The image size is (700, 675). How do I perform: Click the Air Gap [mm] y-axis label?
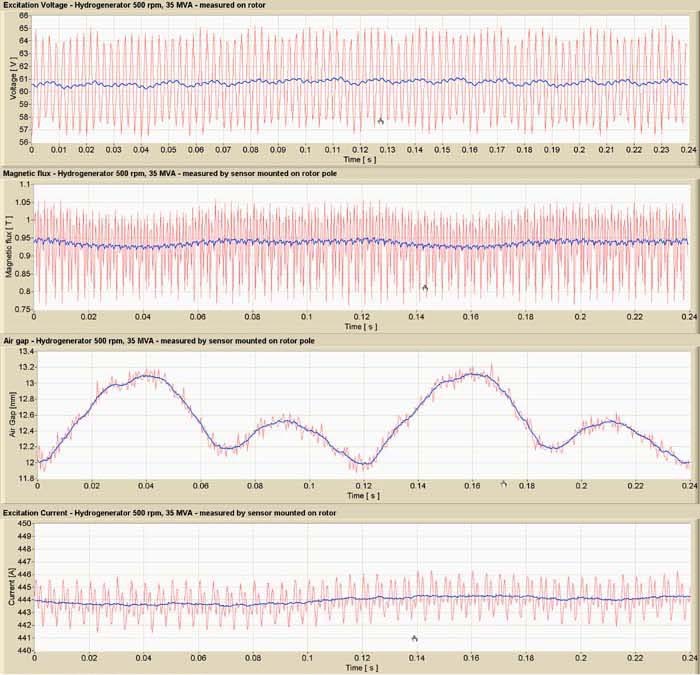click(x=8, y=413)
